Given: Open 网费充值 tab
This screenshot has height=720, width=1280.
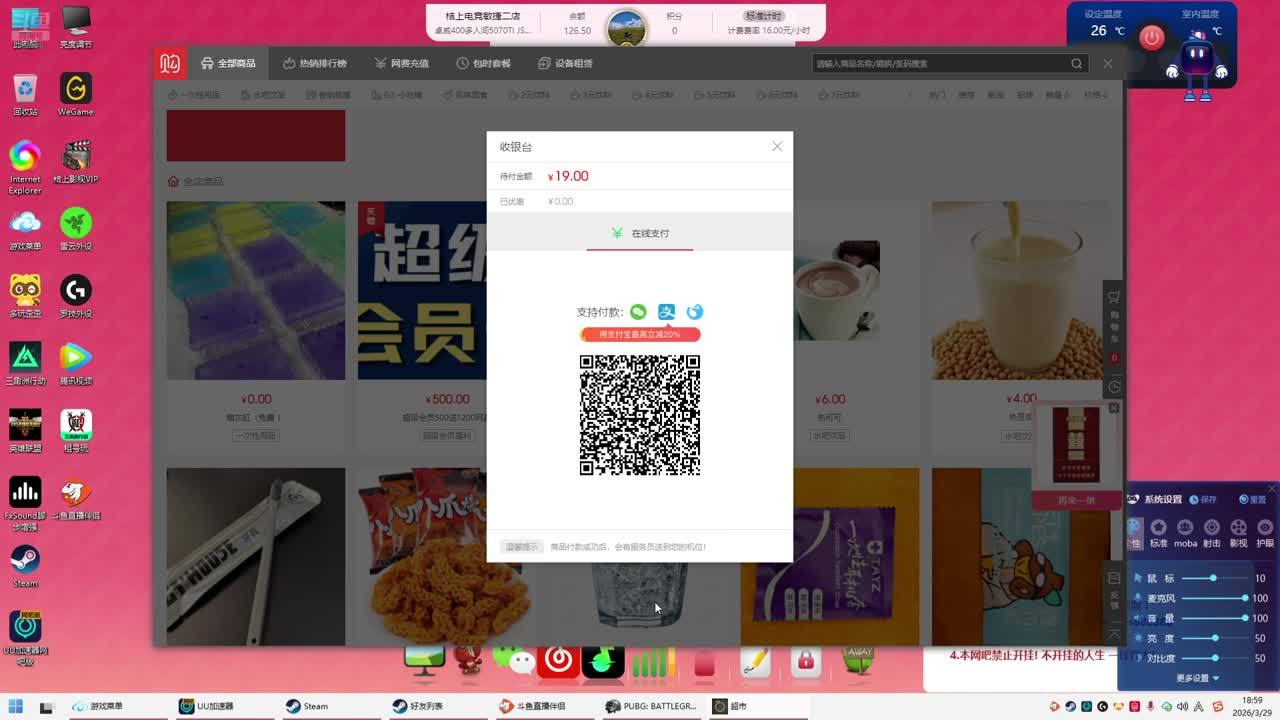Looking at the screenshot, I should coord(401,63).
